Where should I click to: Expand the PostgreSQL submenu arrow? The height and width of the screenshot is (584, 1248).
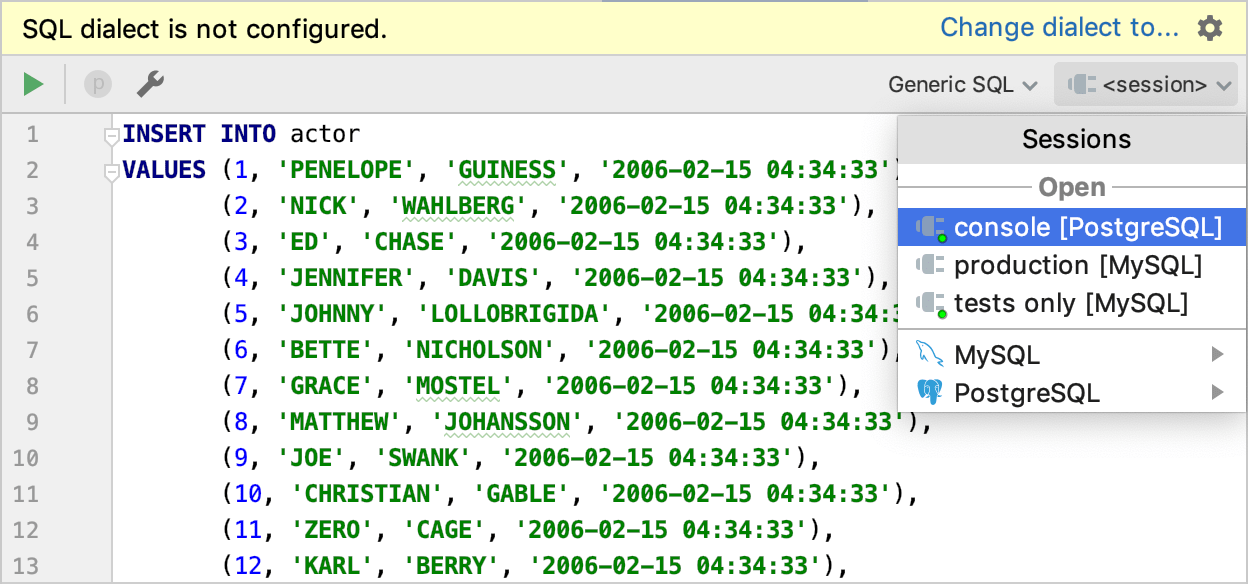(x=1217, y=392)
